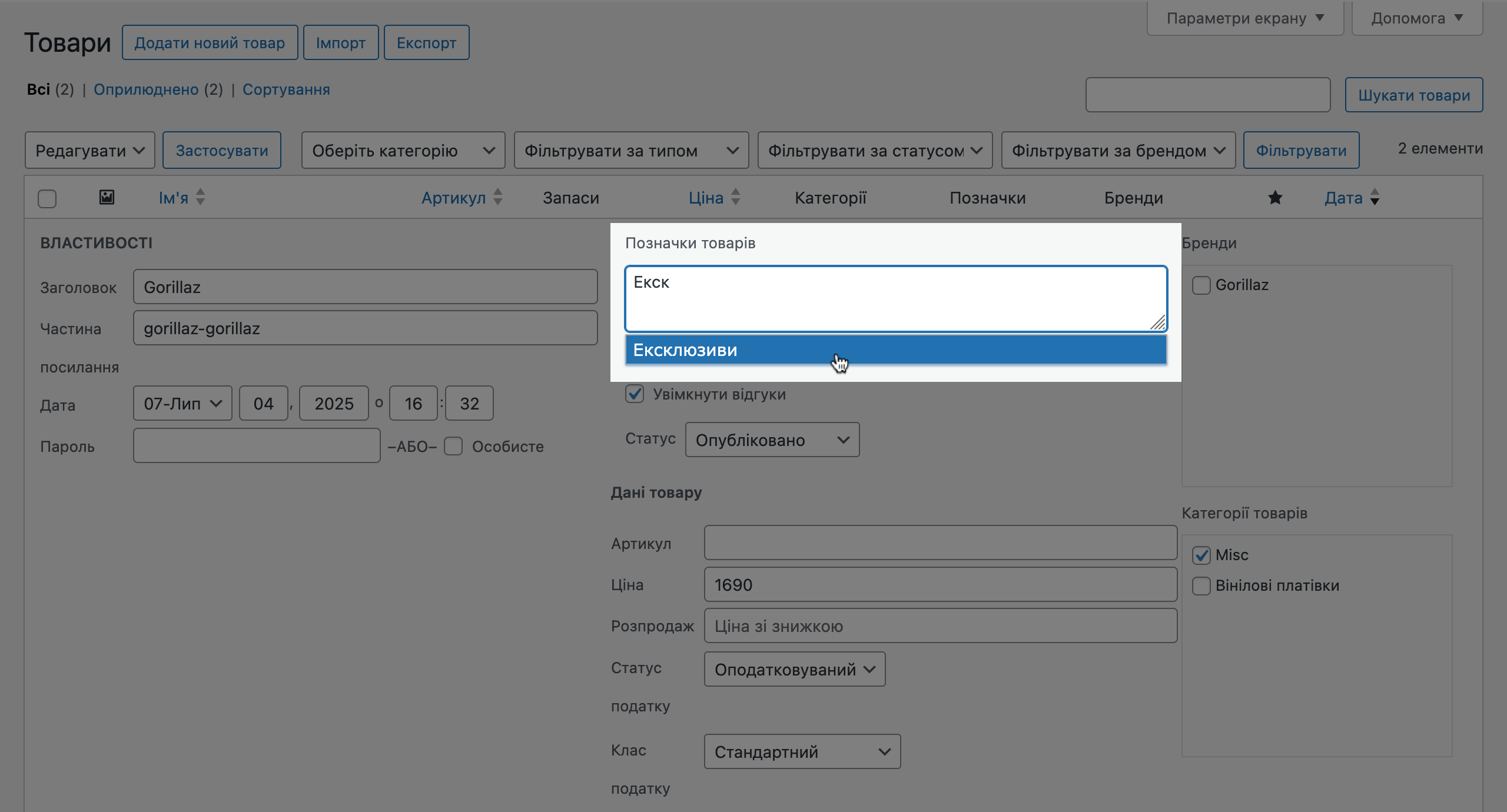Image resolution: width=1507 pixels, height=812 pixels.
Task: Open Фільтрувати за типом dropdown
Action: coord(632,151)
